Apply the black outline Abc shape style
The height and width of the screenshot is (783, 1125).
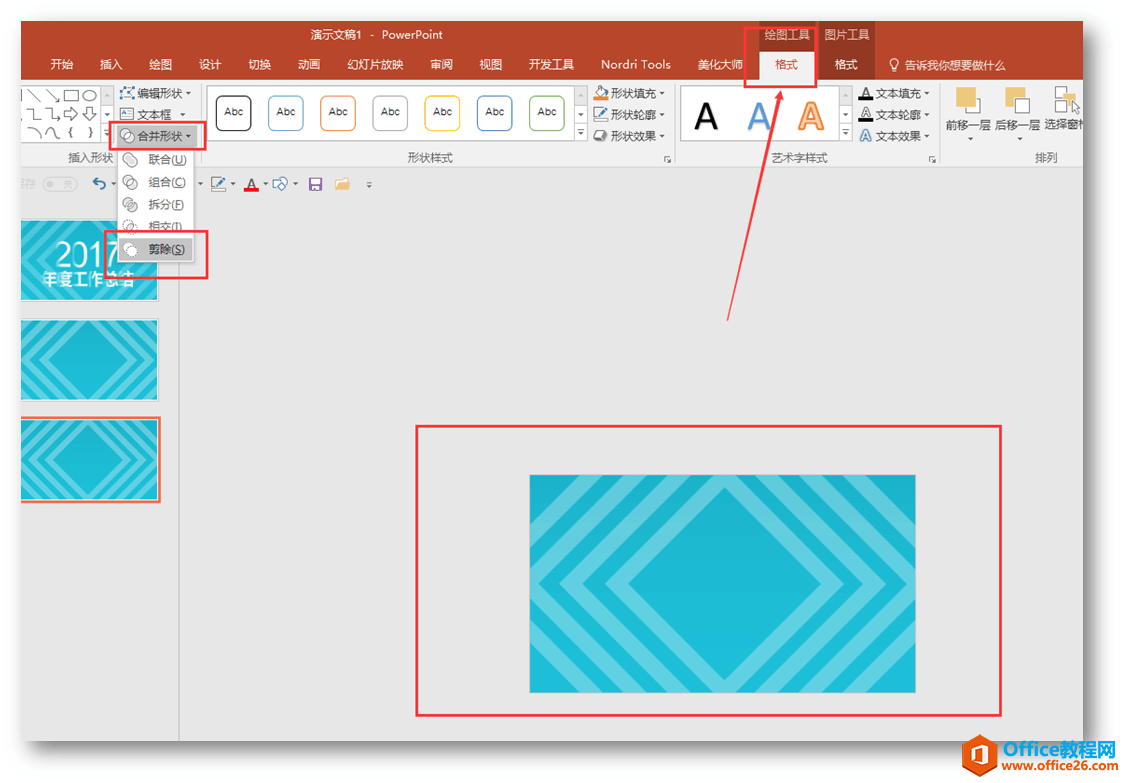[233, 113]
